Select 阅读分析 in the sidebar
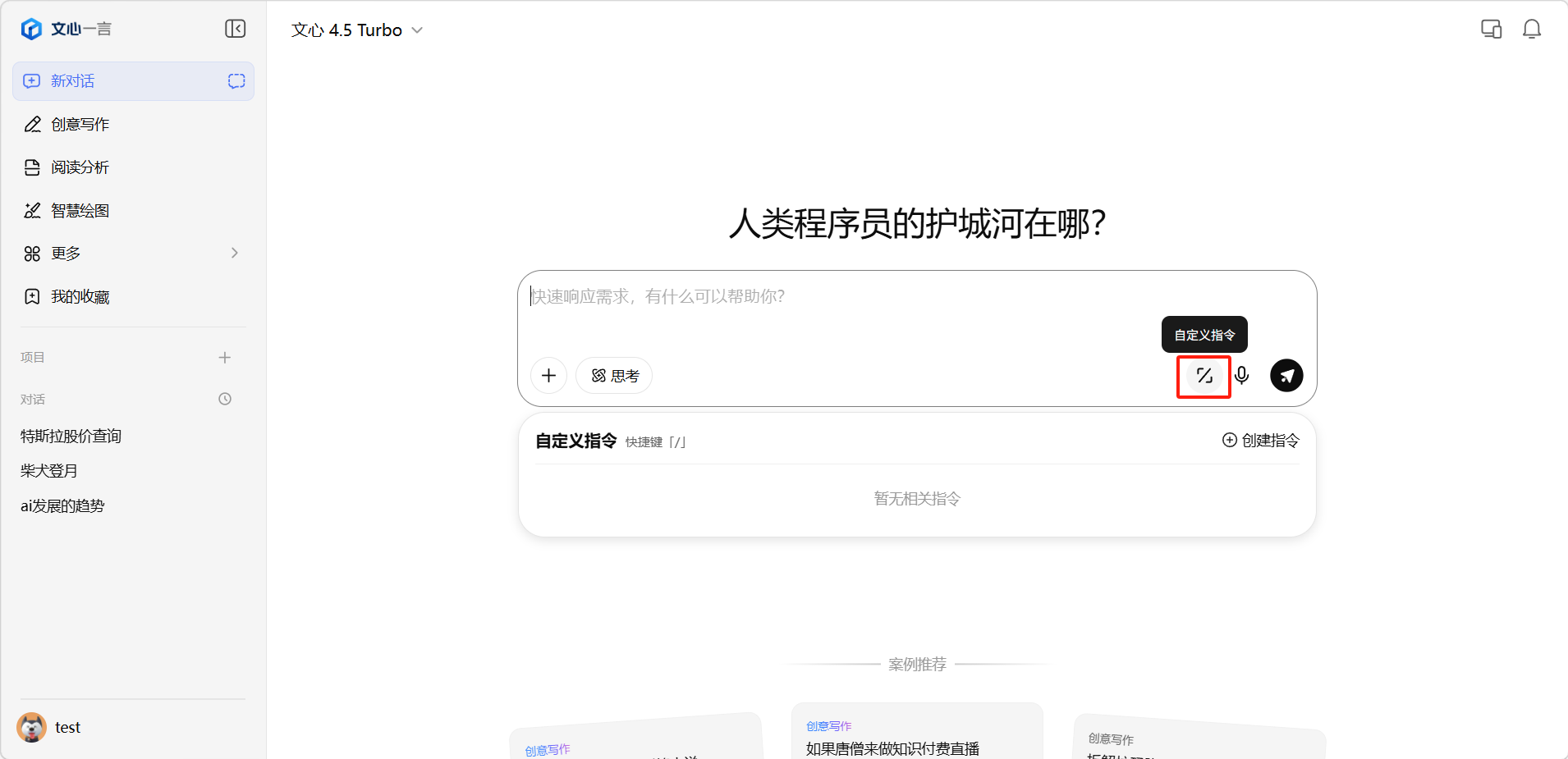The width and height of the screenshot is (1568, 759). (80, 167)
